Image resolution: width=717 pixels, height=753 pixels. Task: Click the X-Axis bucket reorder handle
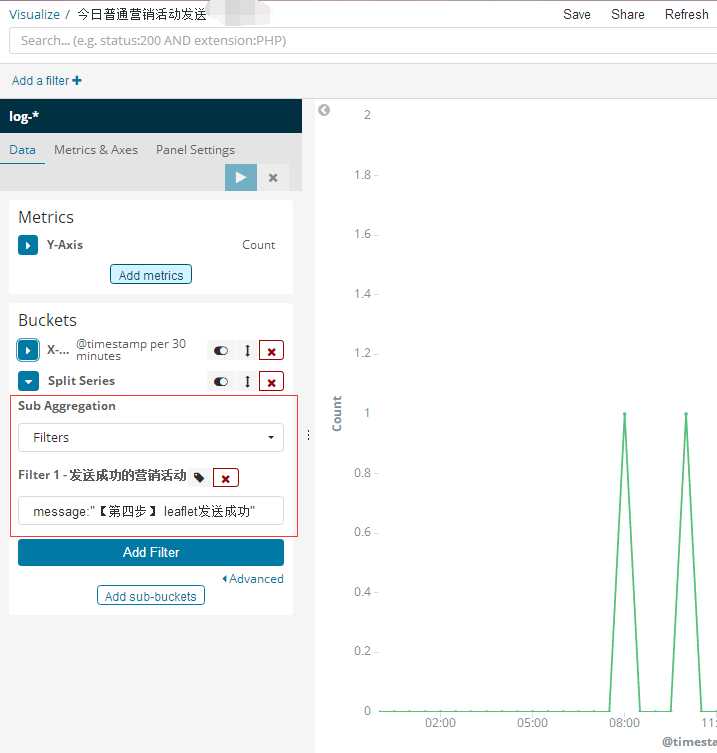click(247, 351)
